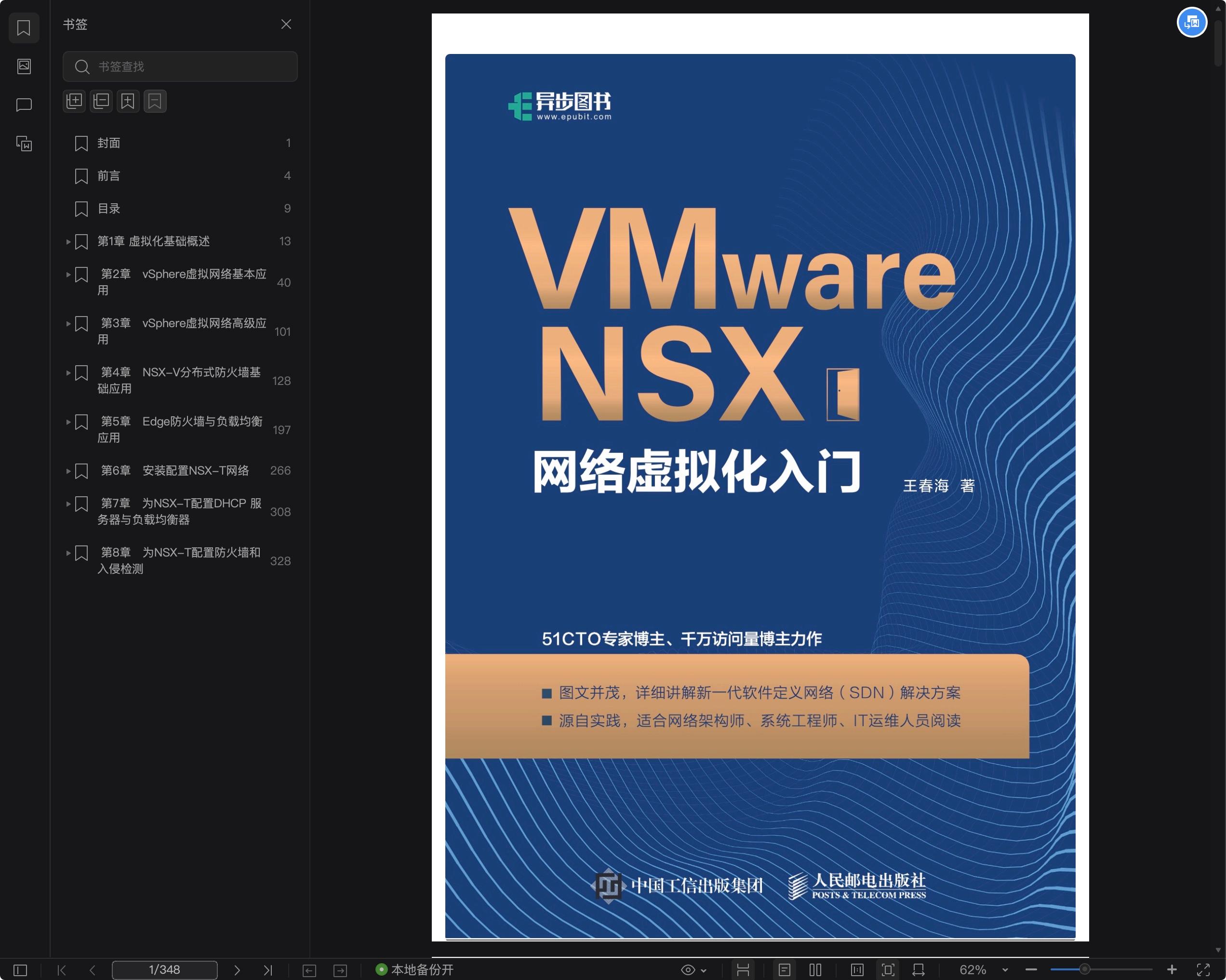
Task: Click the book cover page
Action: click(760, 477)
